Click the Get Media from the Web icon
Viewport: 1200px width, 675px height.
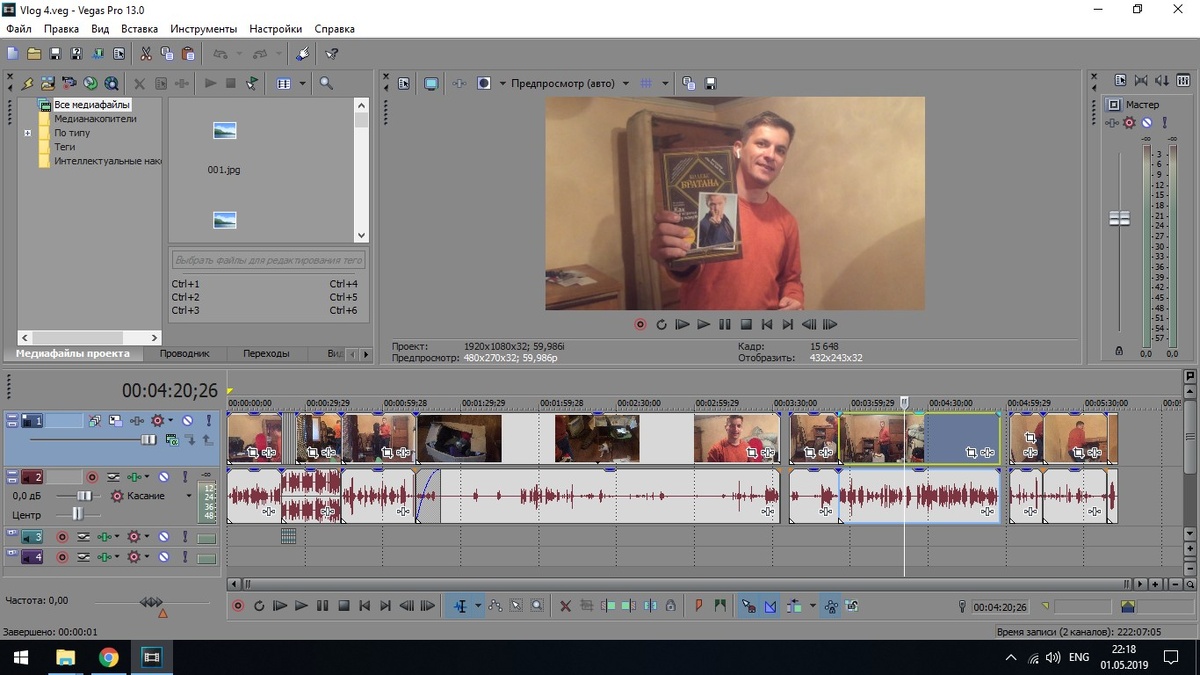(111, 83)
